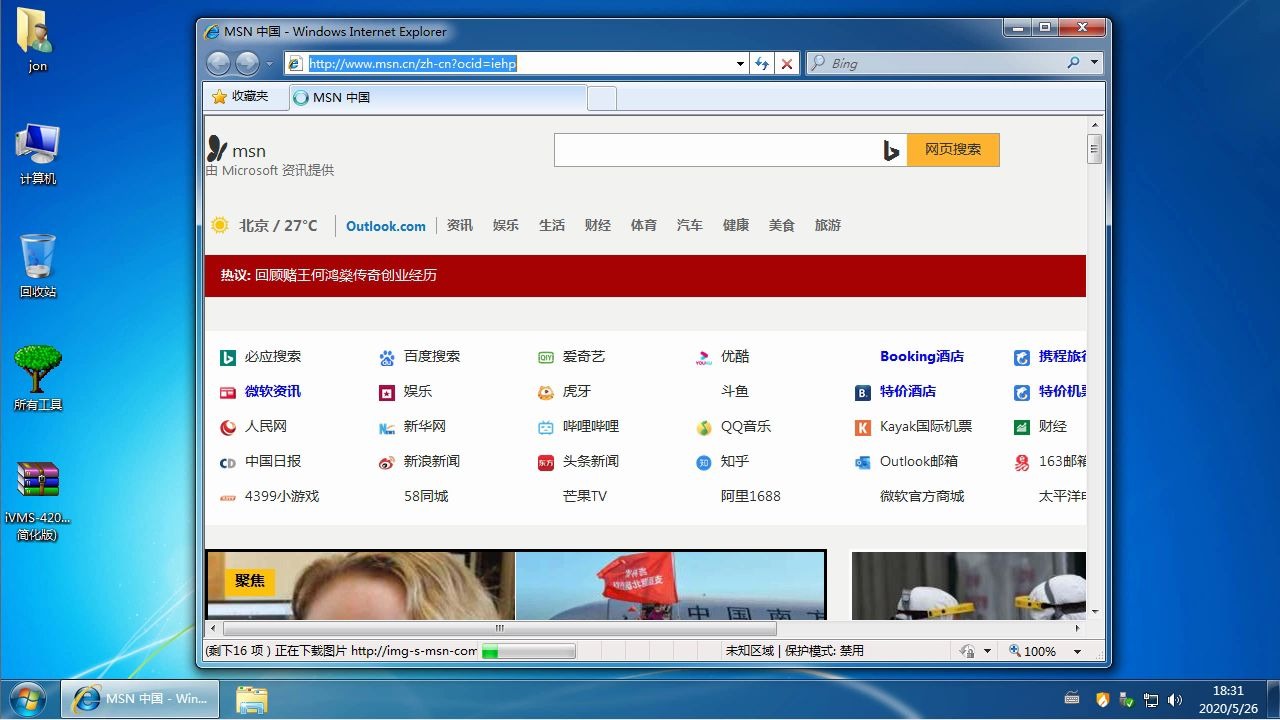Viewport: 1280px width, 720px height.
Task: Click the sun weather icon for Beijing
Action: coord(220,225)
